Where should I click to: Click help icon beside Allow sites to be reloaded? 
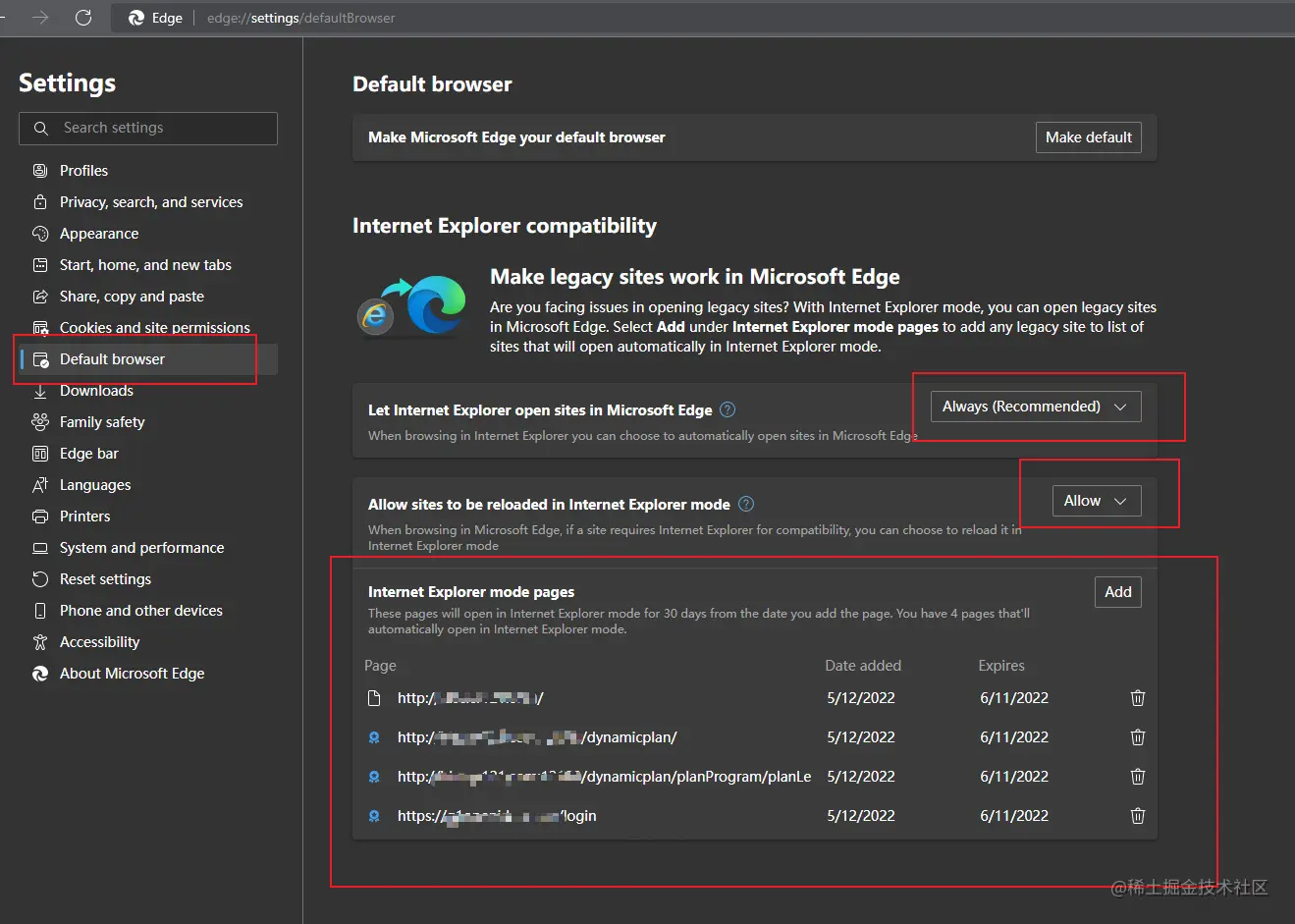746,504
